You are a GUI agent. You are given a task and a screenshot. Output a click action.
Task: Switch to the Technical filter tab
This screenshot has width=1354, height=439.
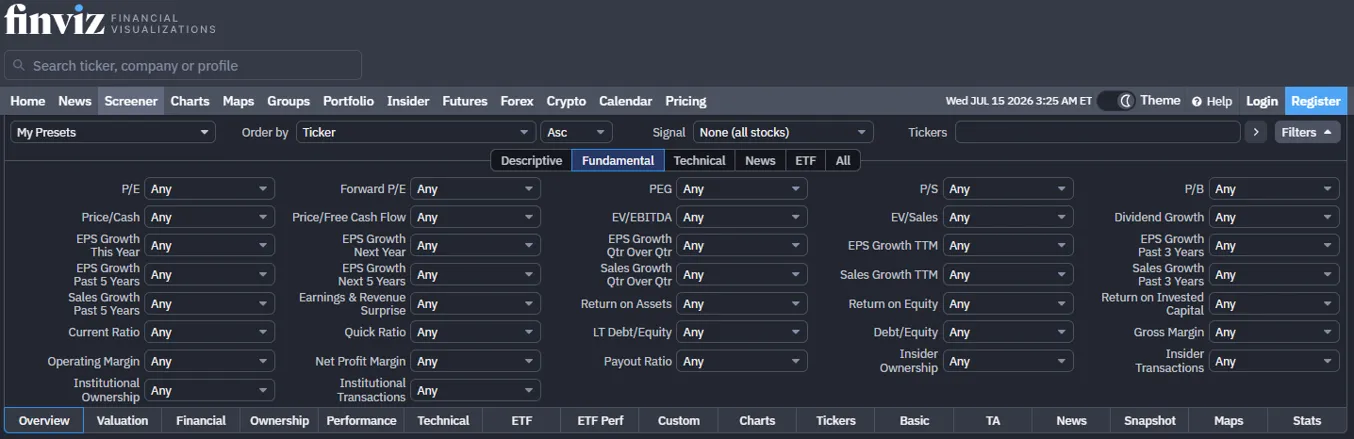[699, 160]
